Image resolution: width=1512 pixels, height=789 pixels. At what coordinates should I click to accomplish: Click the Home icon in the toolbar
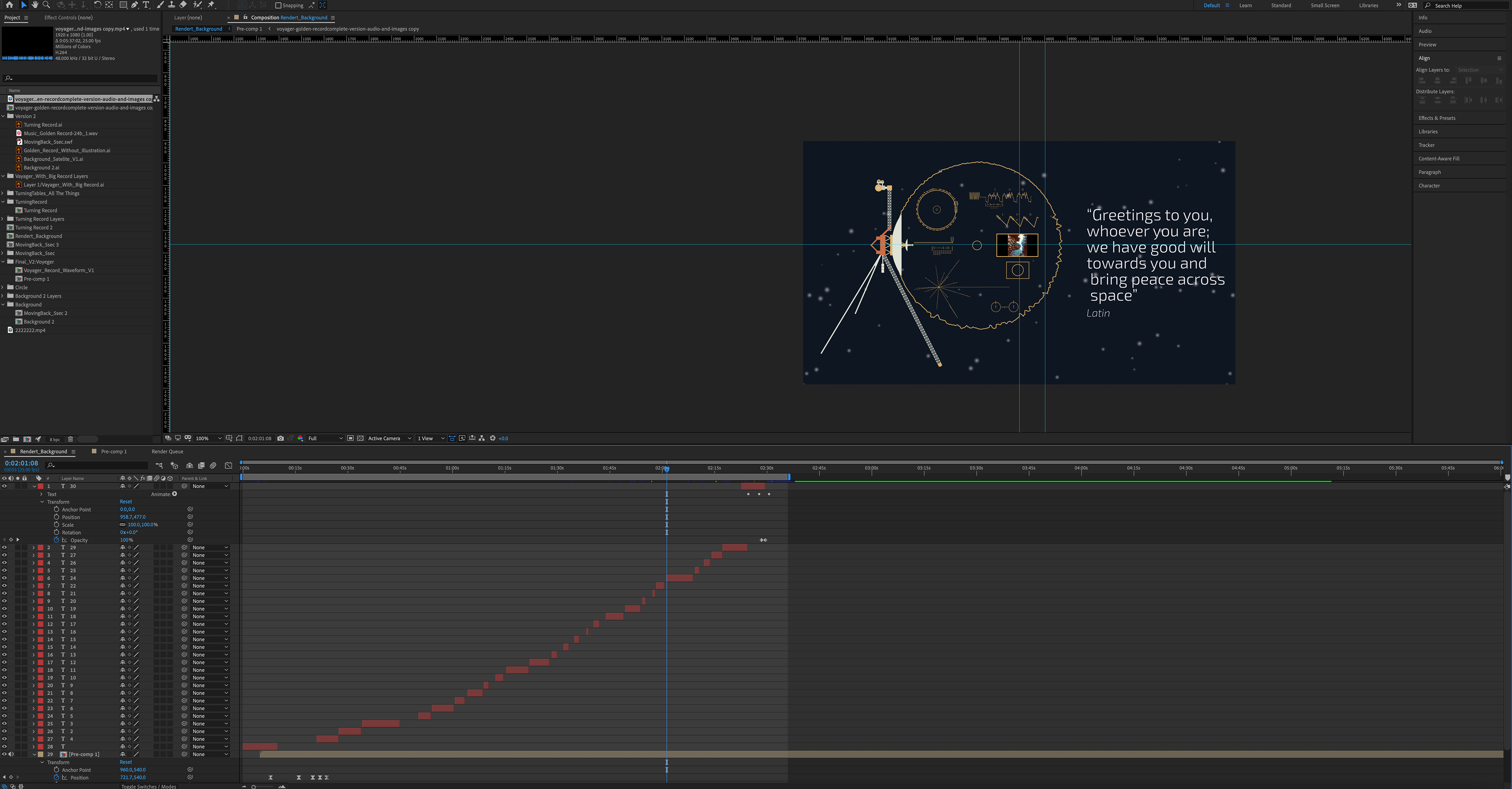(9, 5)
